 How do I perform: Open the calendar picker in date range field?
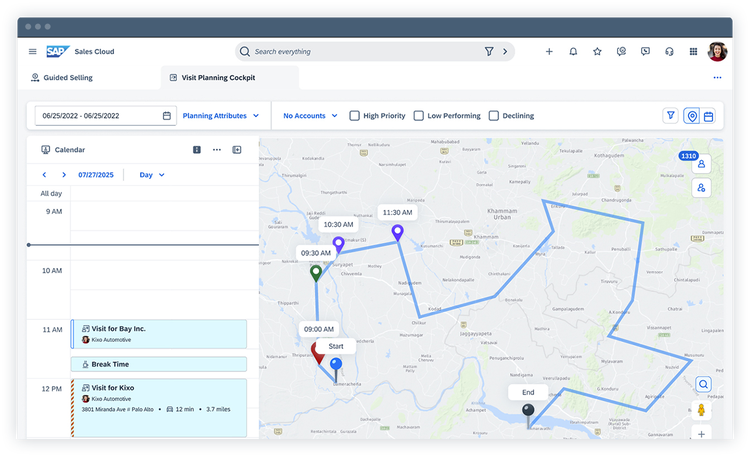click(166, 116)
